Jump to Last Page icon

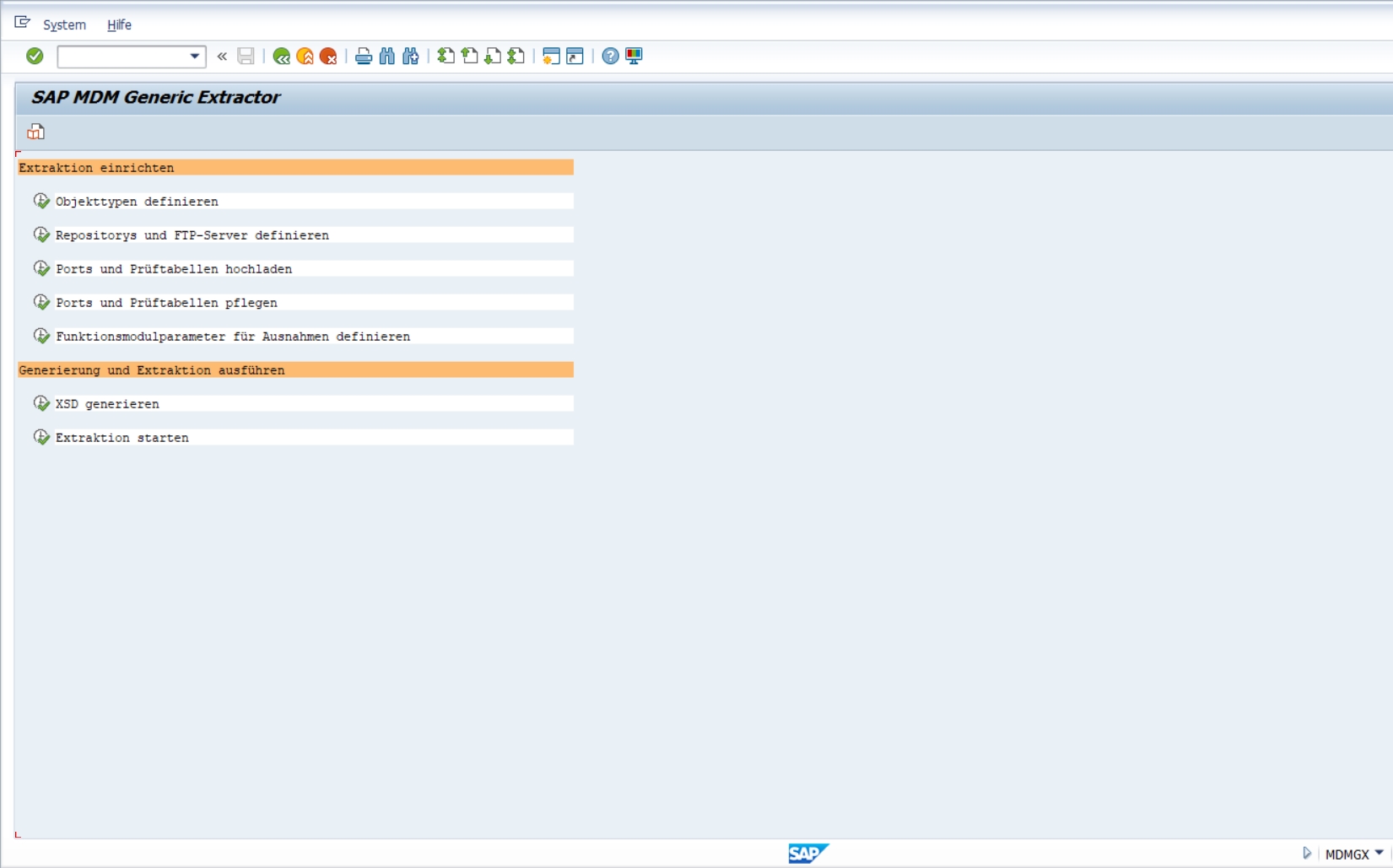click(x=516, y=57)
